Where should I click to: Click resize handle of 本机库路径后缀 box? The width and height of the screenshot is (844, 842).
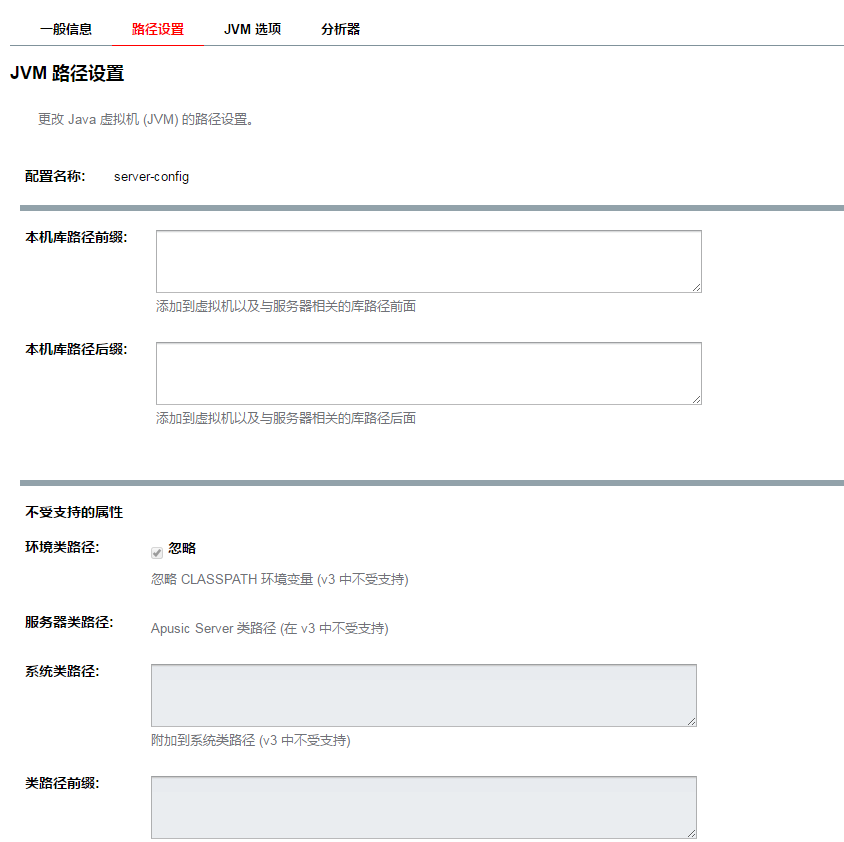pos(696,399)
